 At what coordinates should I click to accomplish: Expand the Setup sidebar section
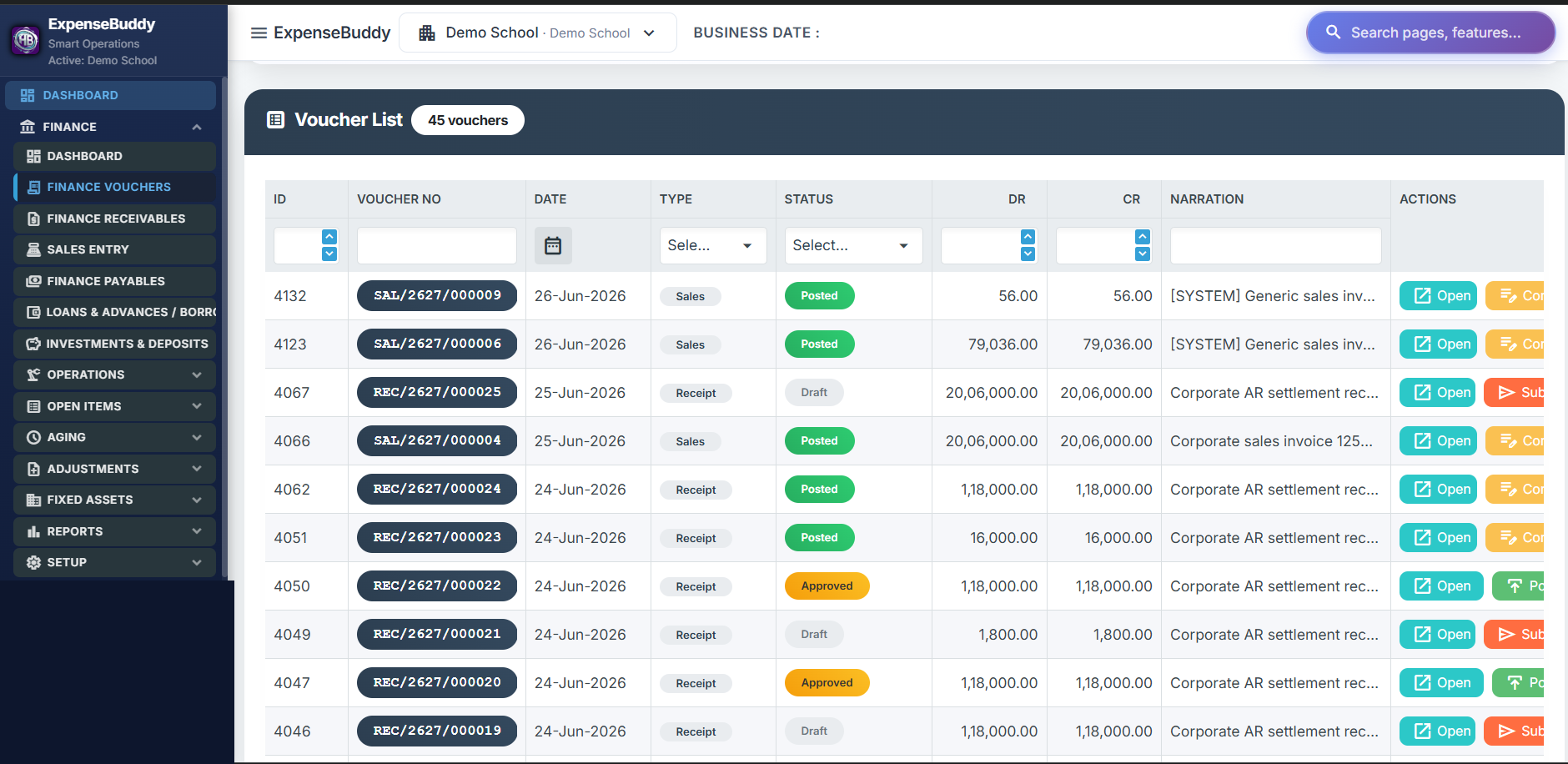click(197, 562)
